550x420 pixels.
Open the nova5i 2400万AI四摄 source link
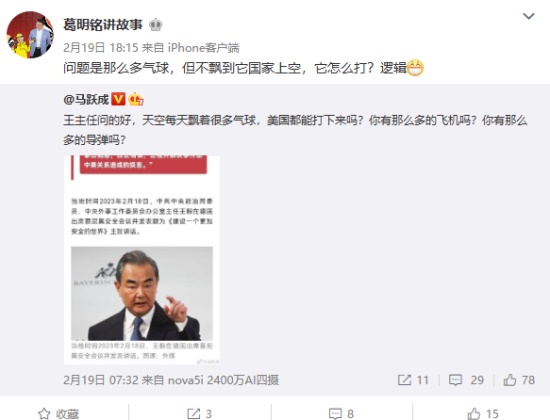tap(223, 380)
